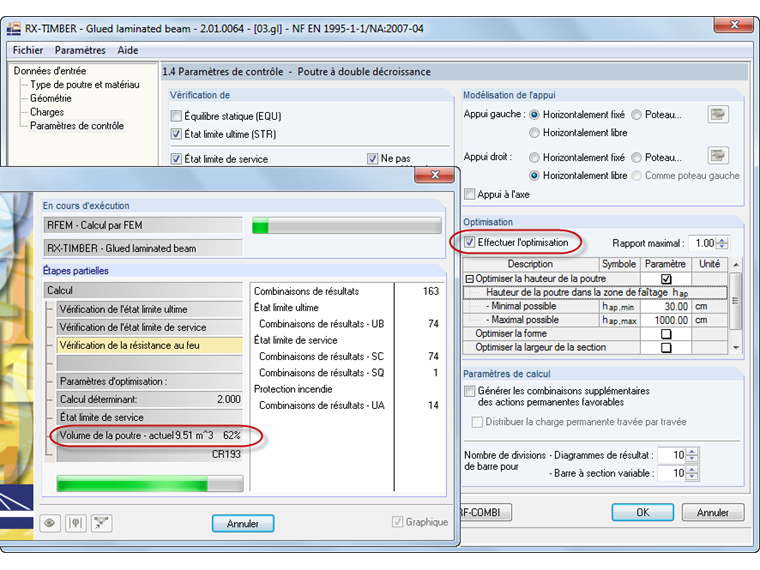The height and width of the screenshot is (570, 760).
Task: Toggle État limite de service checkbox
Action: 176,158
